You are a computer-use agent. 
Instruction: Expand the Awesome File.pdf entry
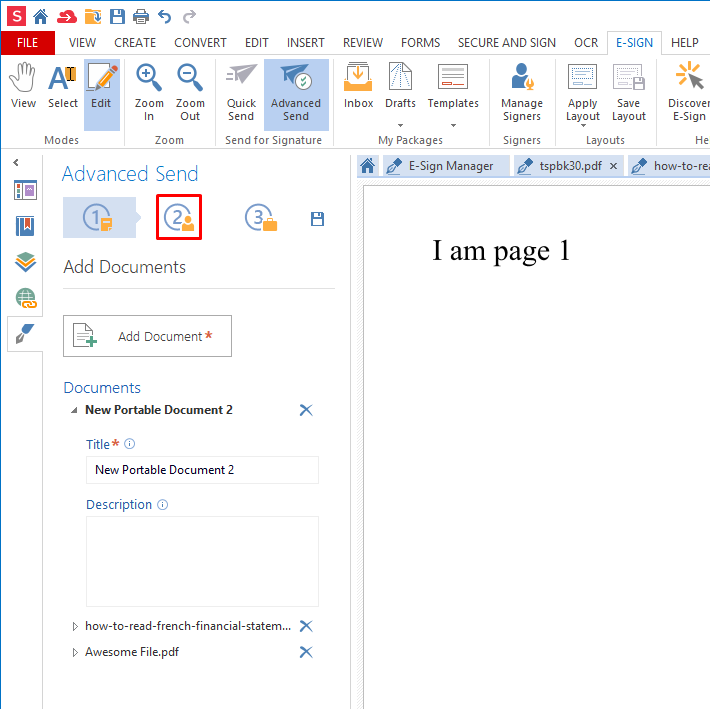(75, 653)
